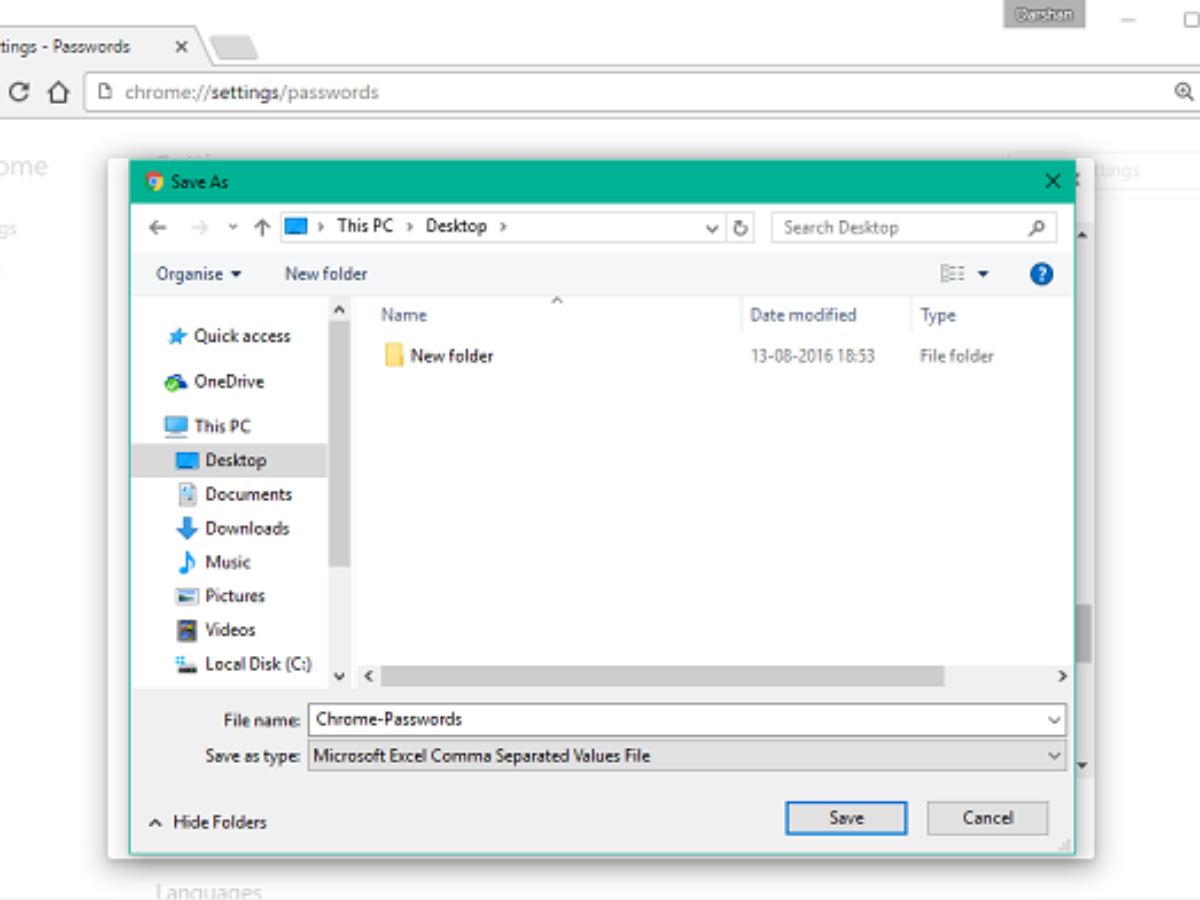Click the Save button
Screen dimensions: 1200x900
846,818
